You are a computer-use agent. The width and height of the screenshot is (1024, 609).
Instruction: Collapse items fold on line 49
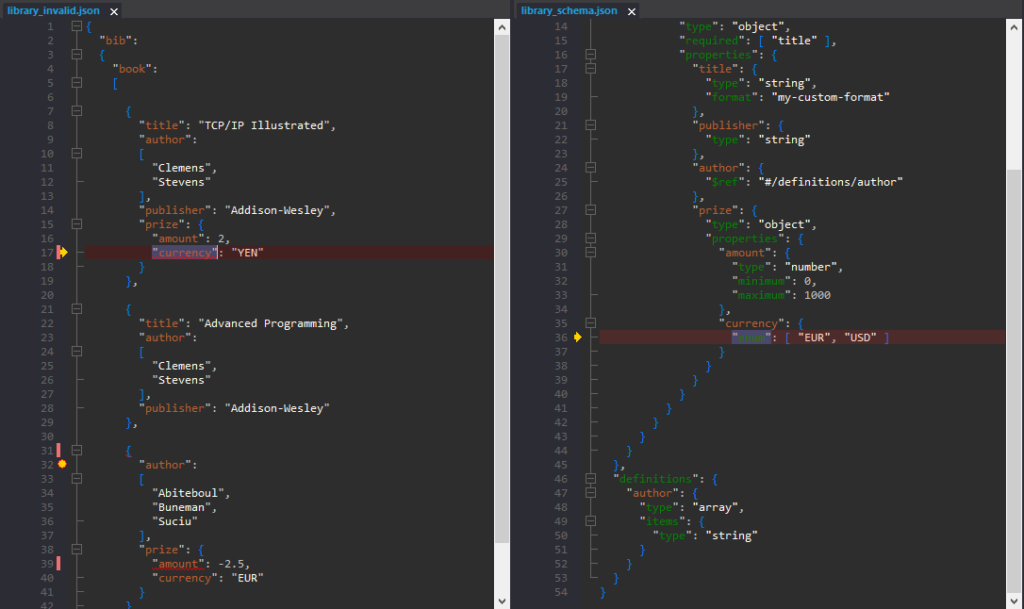point(590,521)
